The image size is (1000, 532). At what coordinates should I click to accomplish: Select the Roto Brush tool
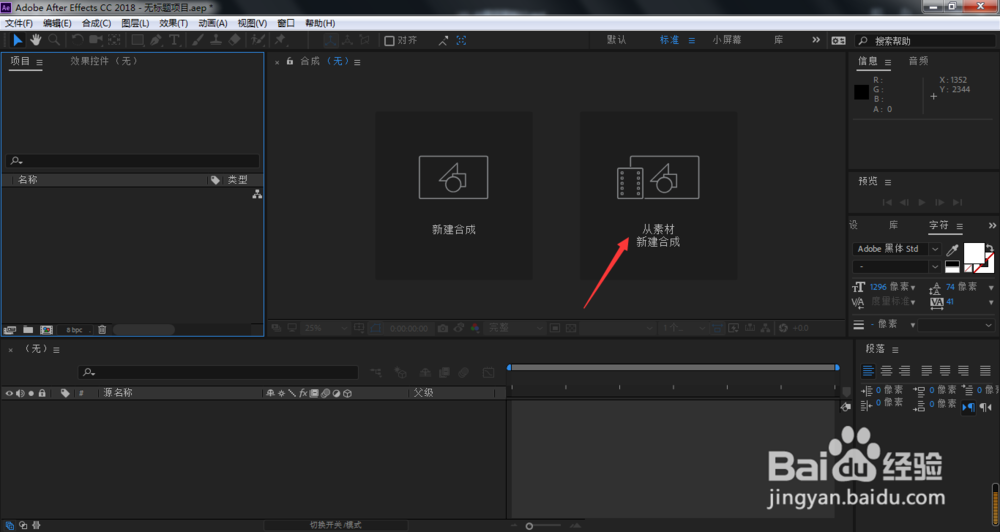pyautogui.click(x=258, y=40)
